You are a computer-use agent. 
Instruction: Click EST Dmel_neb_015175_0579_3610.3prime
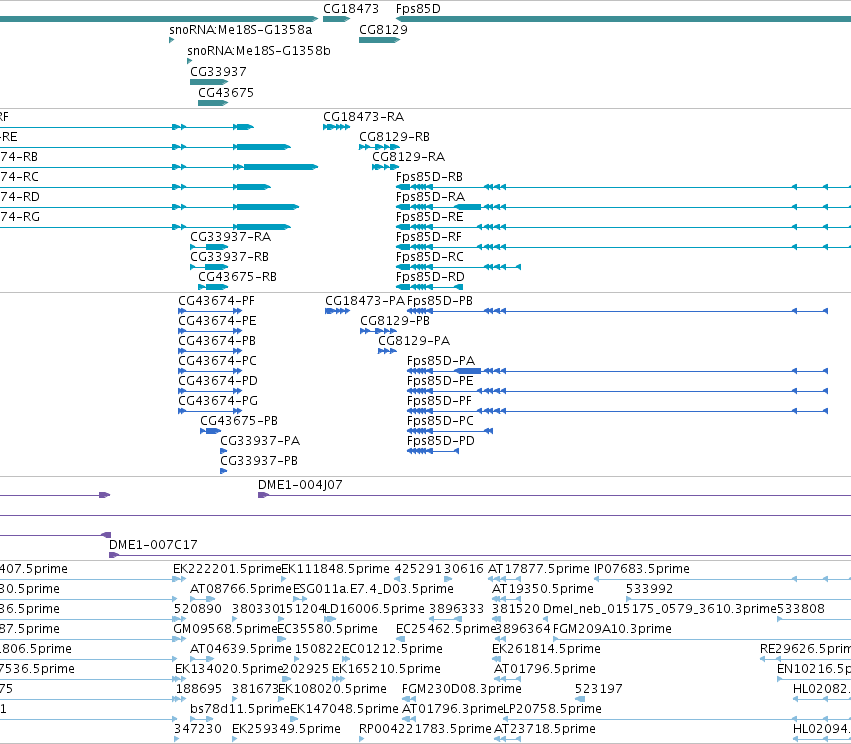tap(660, 609)
